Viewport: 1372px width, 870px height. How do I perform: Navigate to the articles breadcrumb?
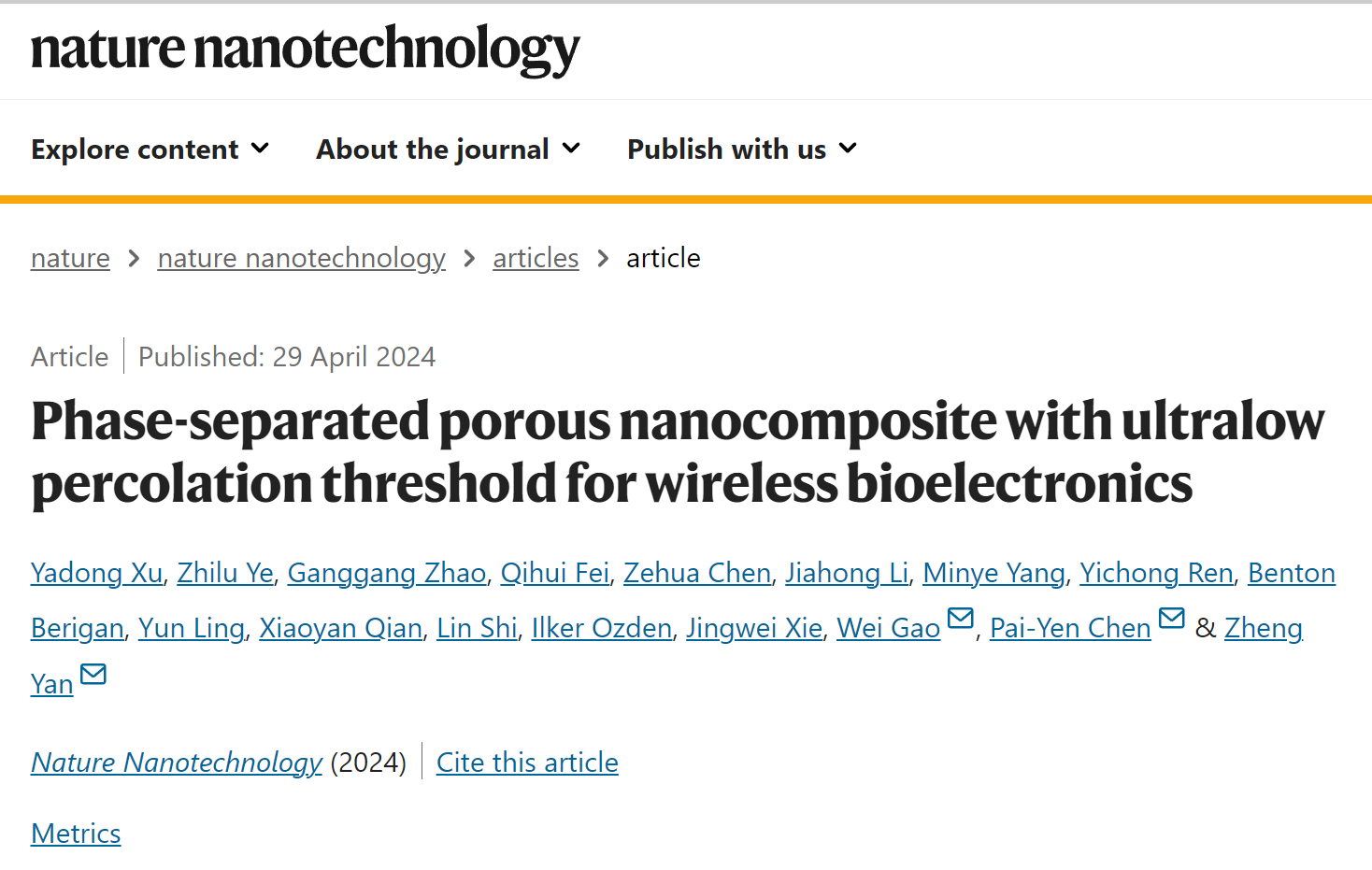pyautogui.click(x=536, y=258)
